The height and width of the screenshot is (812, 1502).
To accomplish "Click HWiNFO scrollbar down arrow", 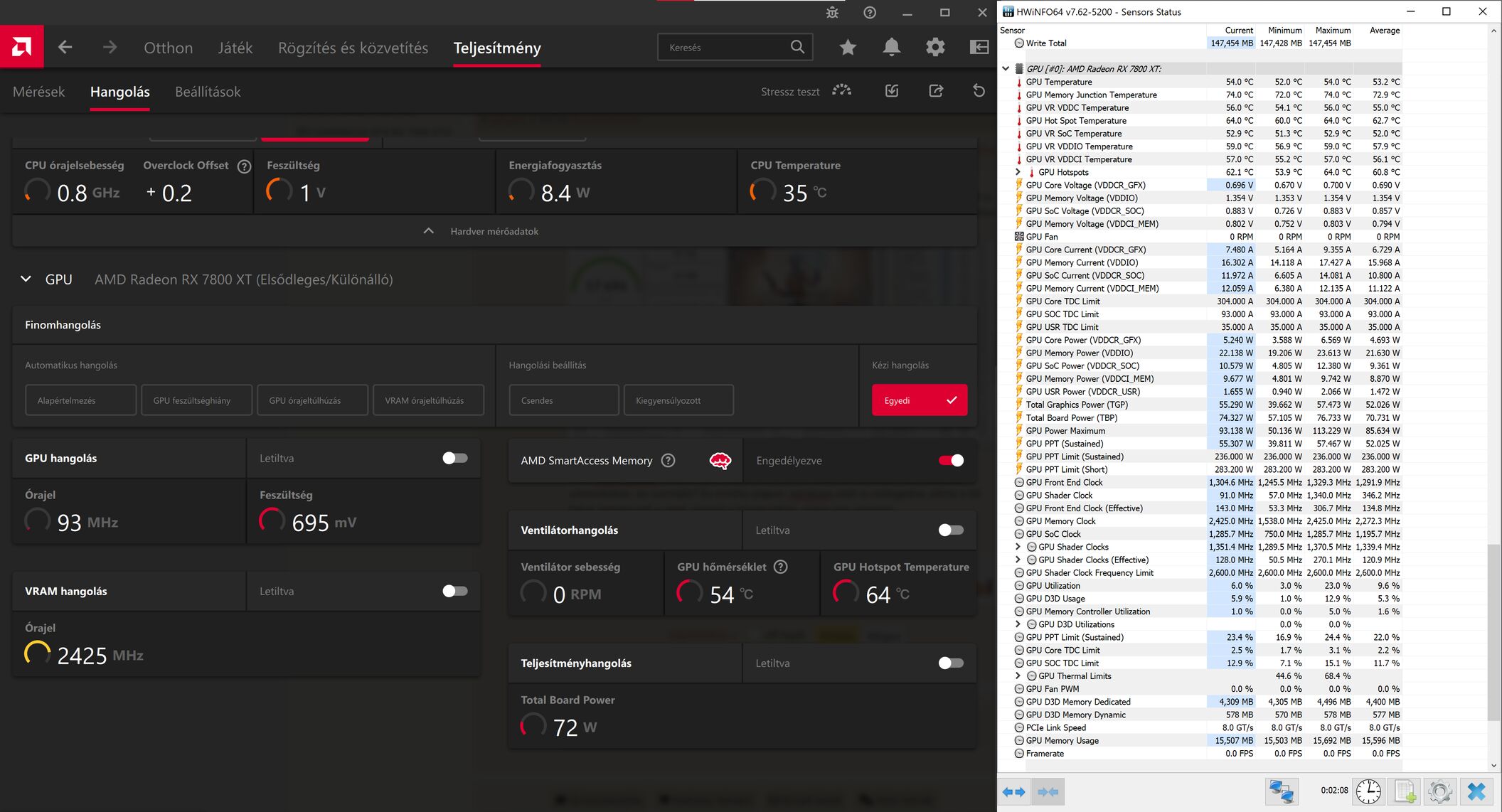I will point(1493,766).
